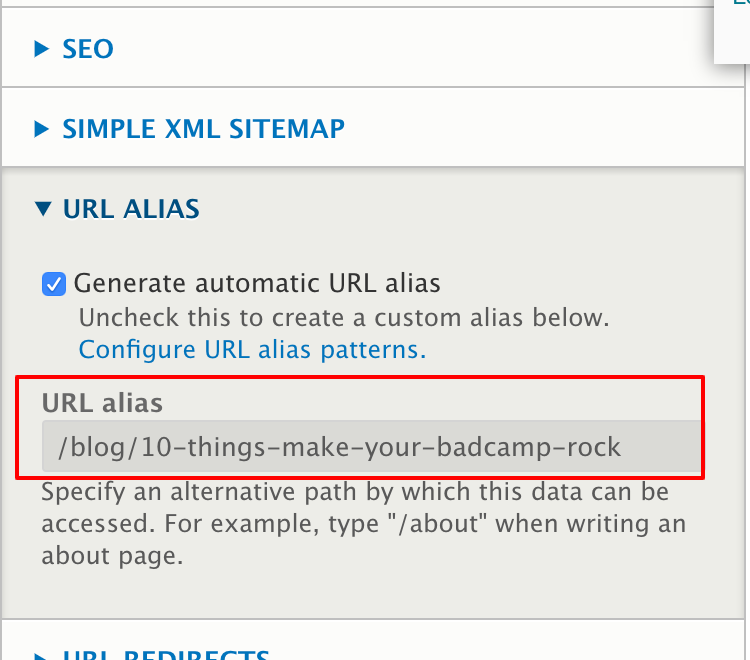
Task: Click the URL ALIAS heading text
Action: click(130, 208)
